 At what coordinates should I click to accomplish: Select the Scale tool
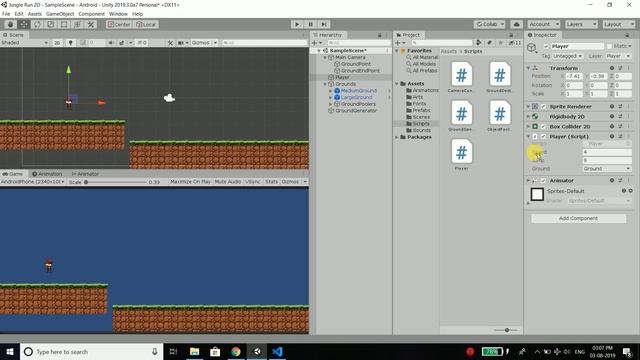pos(51,24)
